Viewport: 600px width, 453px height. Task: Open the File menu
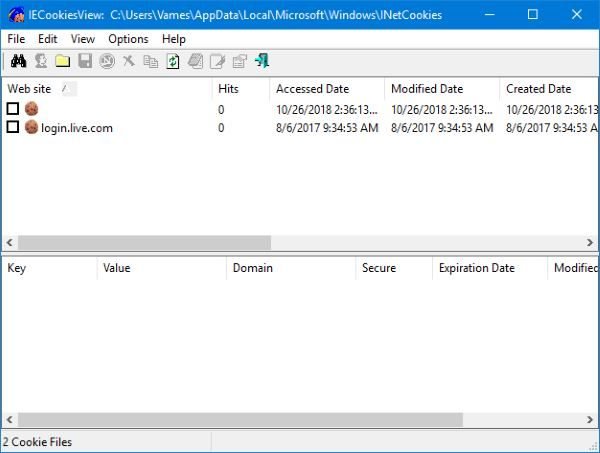coord(16,39)
